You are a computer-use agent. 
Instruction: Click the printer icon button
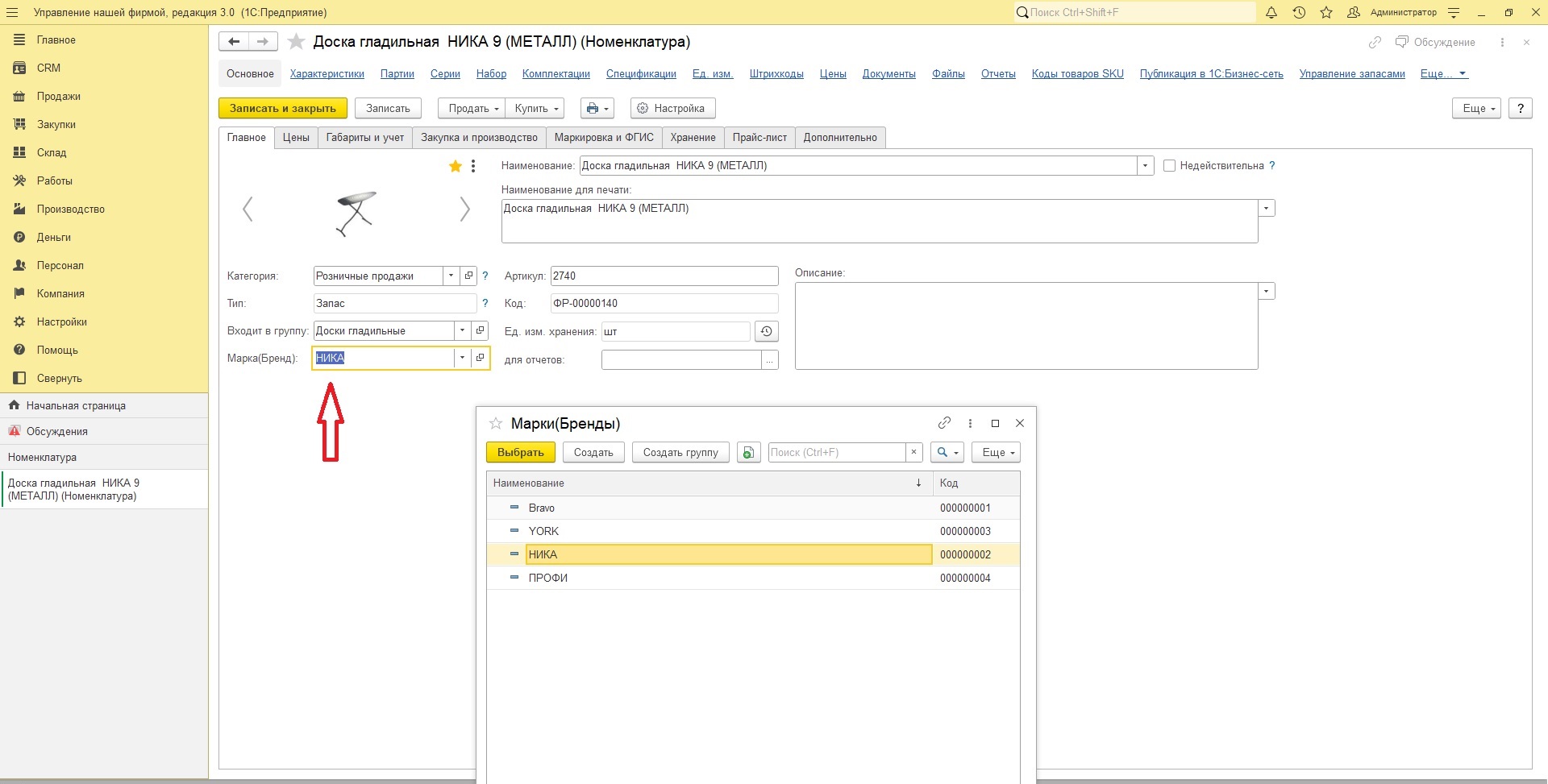click(x=597, y=108)
